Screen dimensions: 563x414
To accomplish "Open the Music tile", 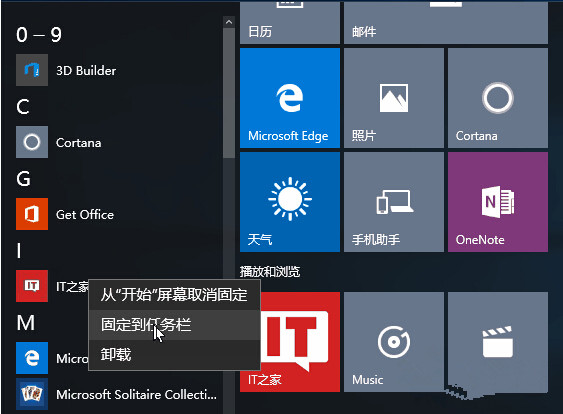I will point(394,342).
